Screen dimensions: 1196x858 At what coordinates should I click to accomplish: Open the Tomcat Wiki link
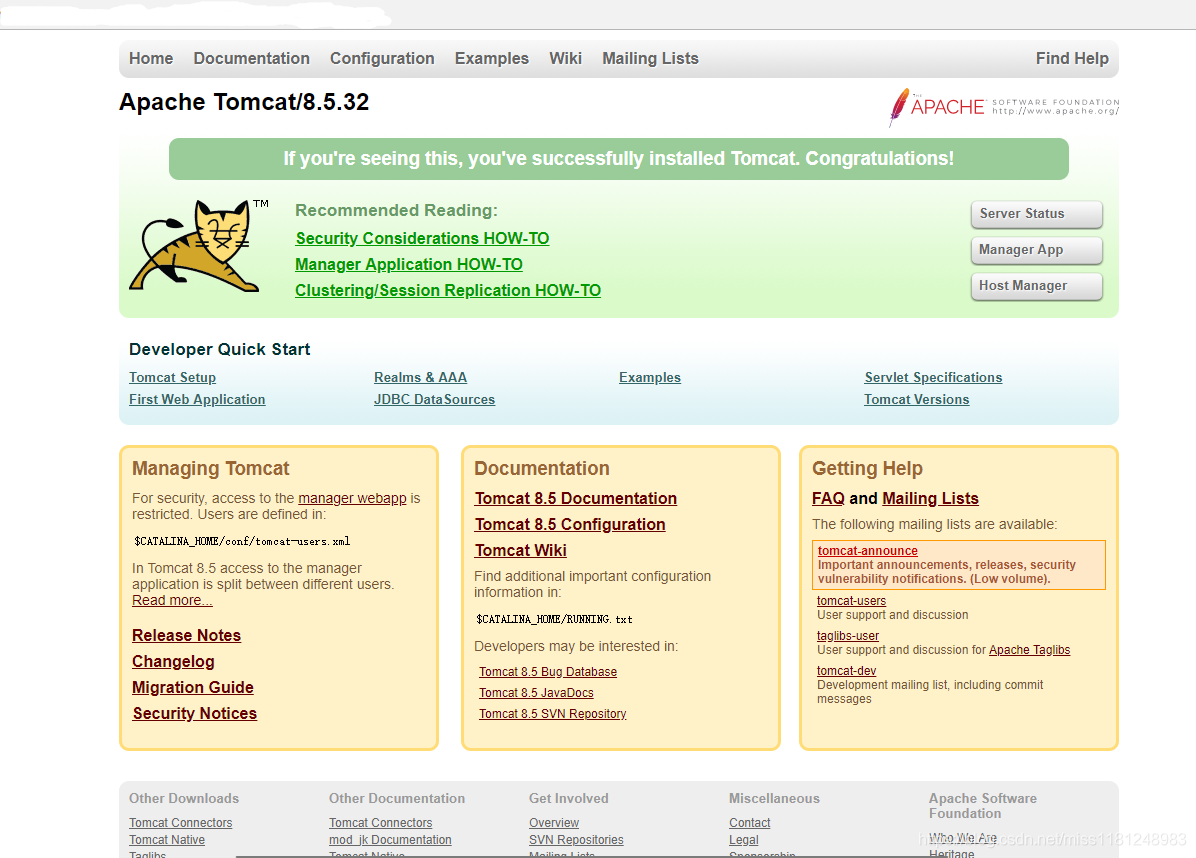point(521,550)
